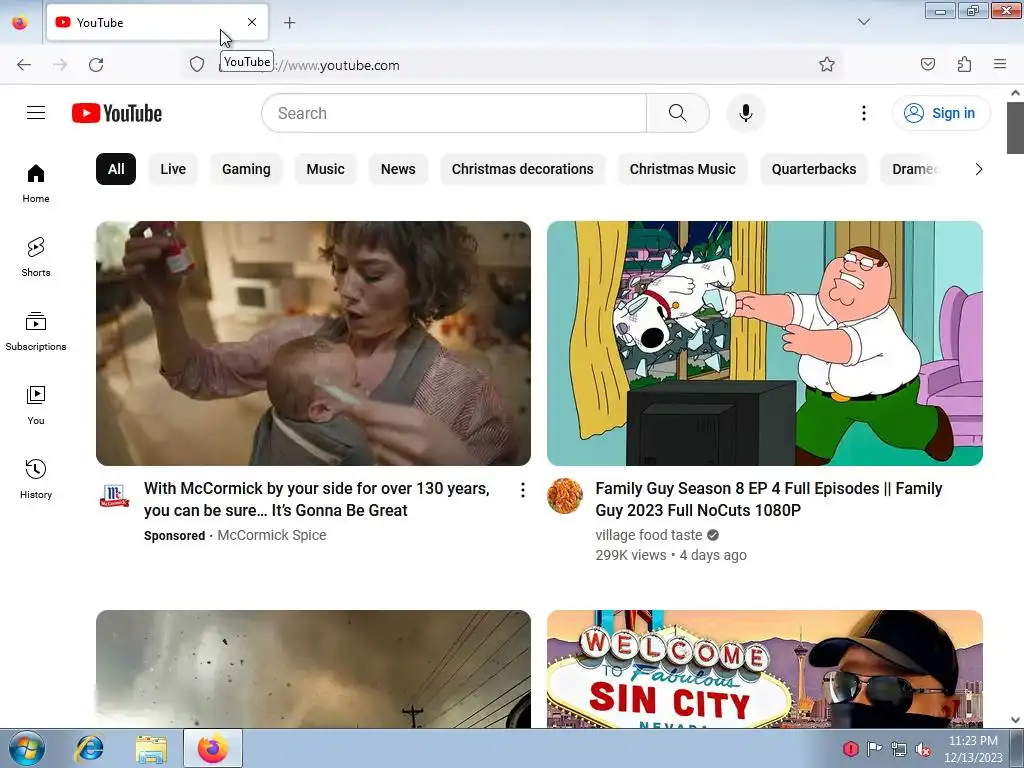
Task: Select Christmas decorations filter chip
Action: 522,169
